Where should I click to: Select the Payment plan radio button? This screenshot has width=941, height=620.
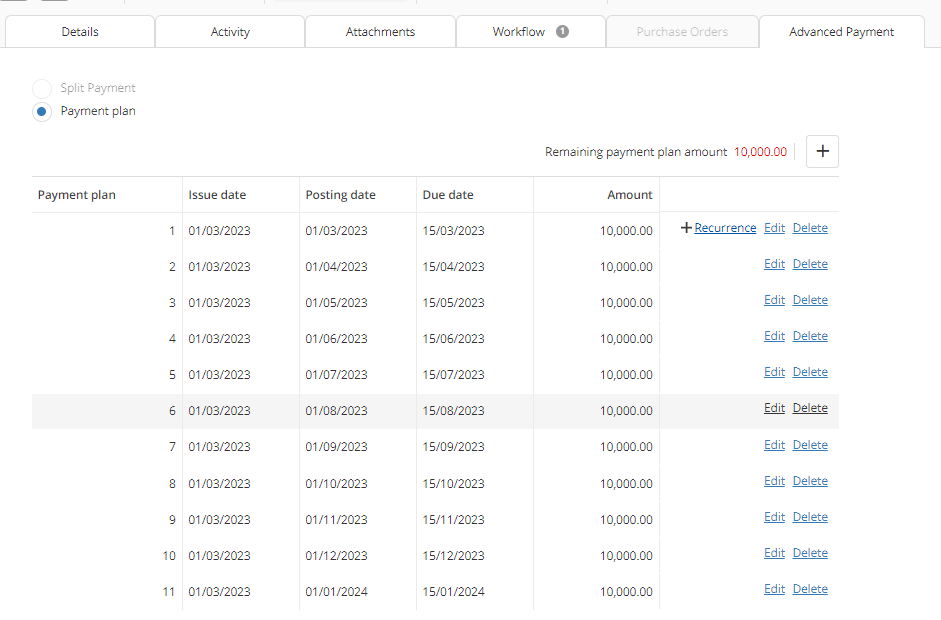pyautogui.click(x=42, y=112)
